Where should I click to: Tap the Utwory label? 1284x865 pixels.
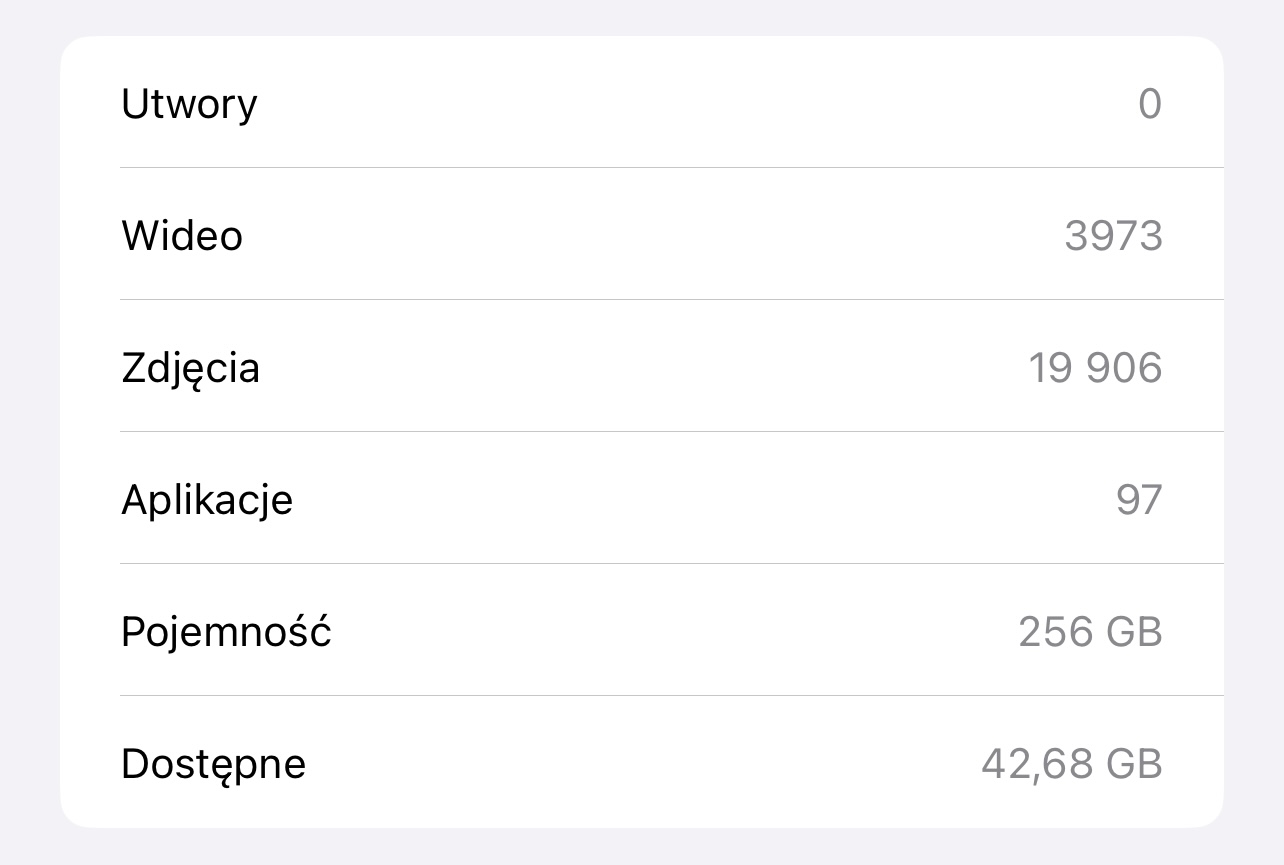(189, 104)
